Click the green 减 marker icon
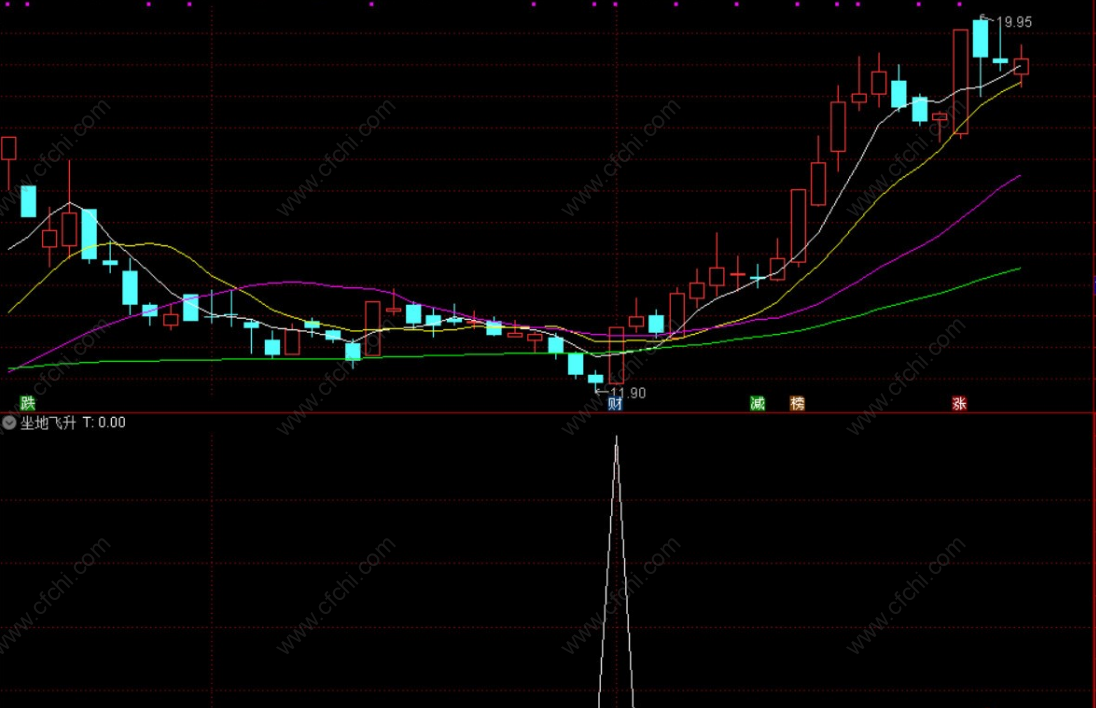 pyautogui.click(x=758, y=403)
